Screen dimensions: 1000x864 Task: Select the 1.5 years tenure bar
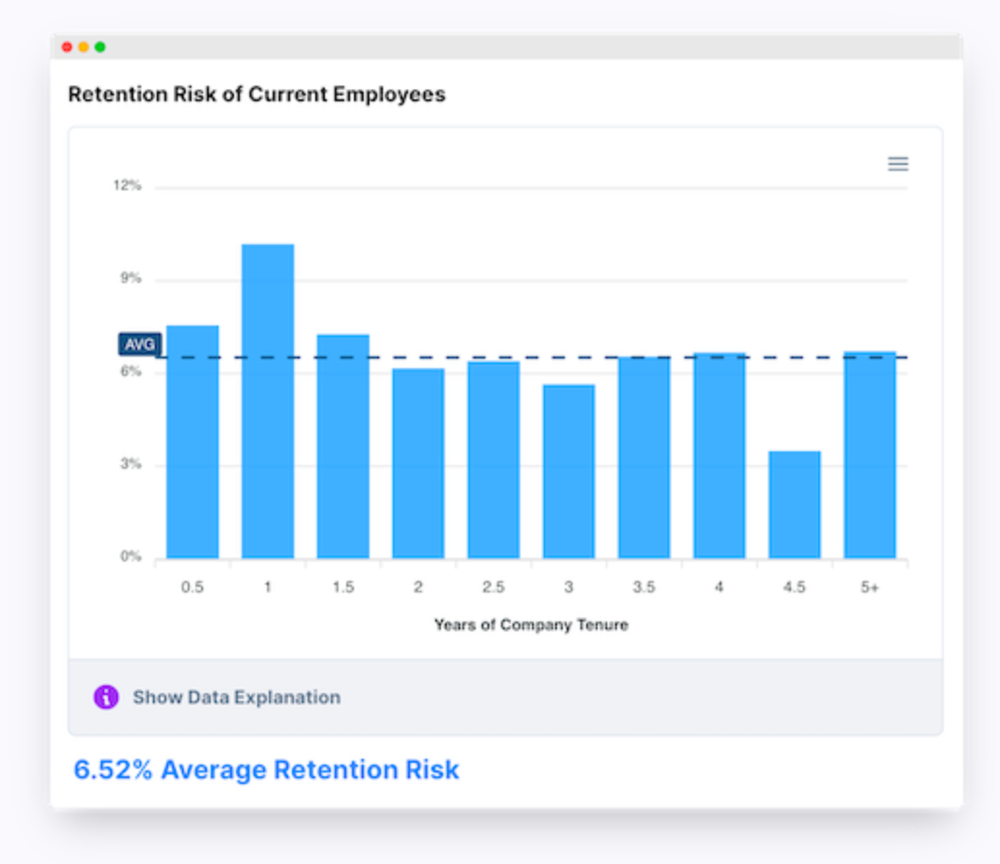tap(343, 446)
